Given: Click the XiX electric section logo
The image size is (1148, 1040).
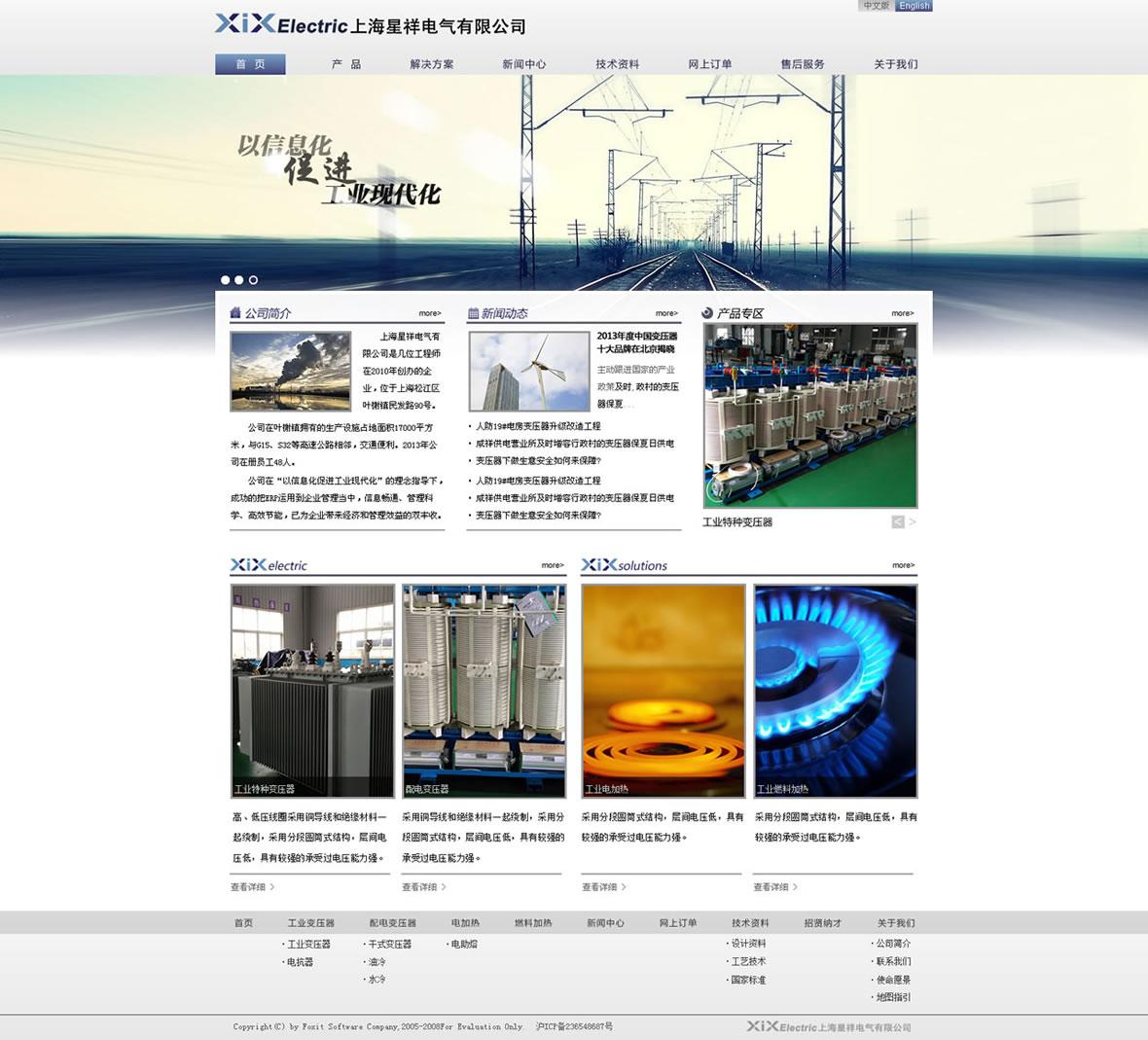Looking at the screenshot, I should [269, 565].
